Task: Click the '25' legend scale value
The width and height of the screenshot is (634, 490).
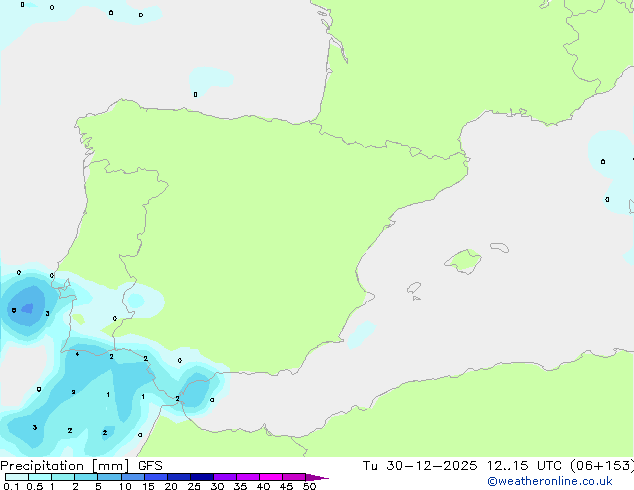Action: click(194, 486)
